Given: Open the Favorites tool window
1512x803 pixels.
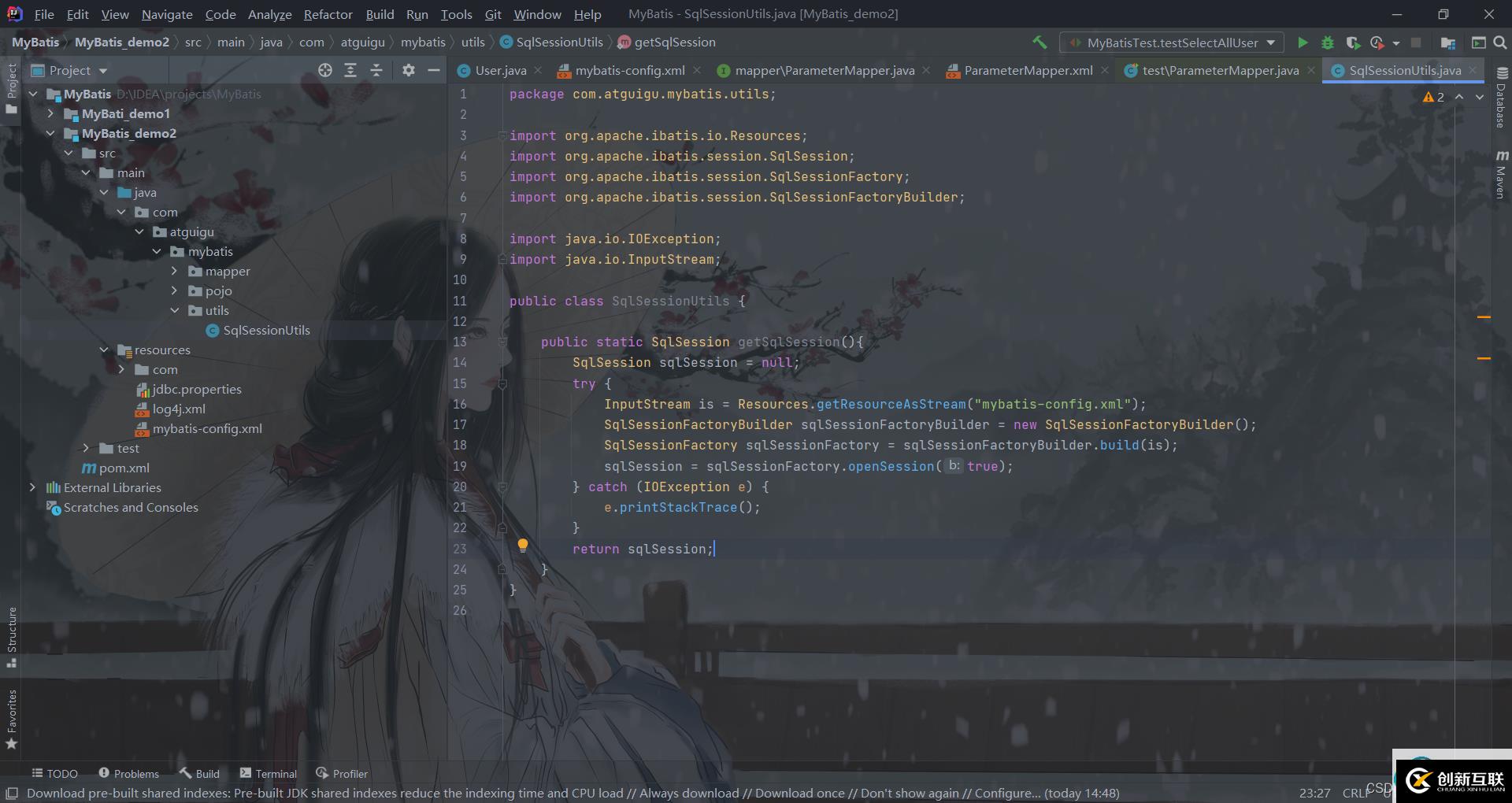Looking at the screenshot, I should pyautogui.click(x=11, y=720).
